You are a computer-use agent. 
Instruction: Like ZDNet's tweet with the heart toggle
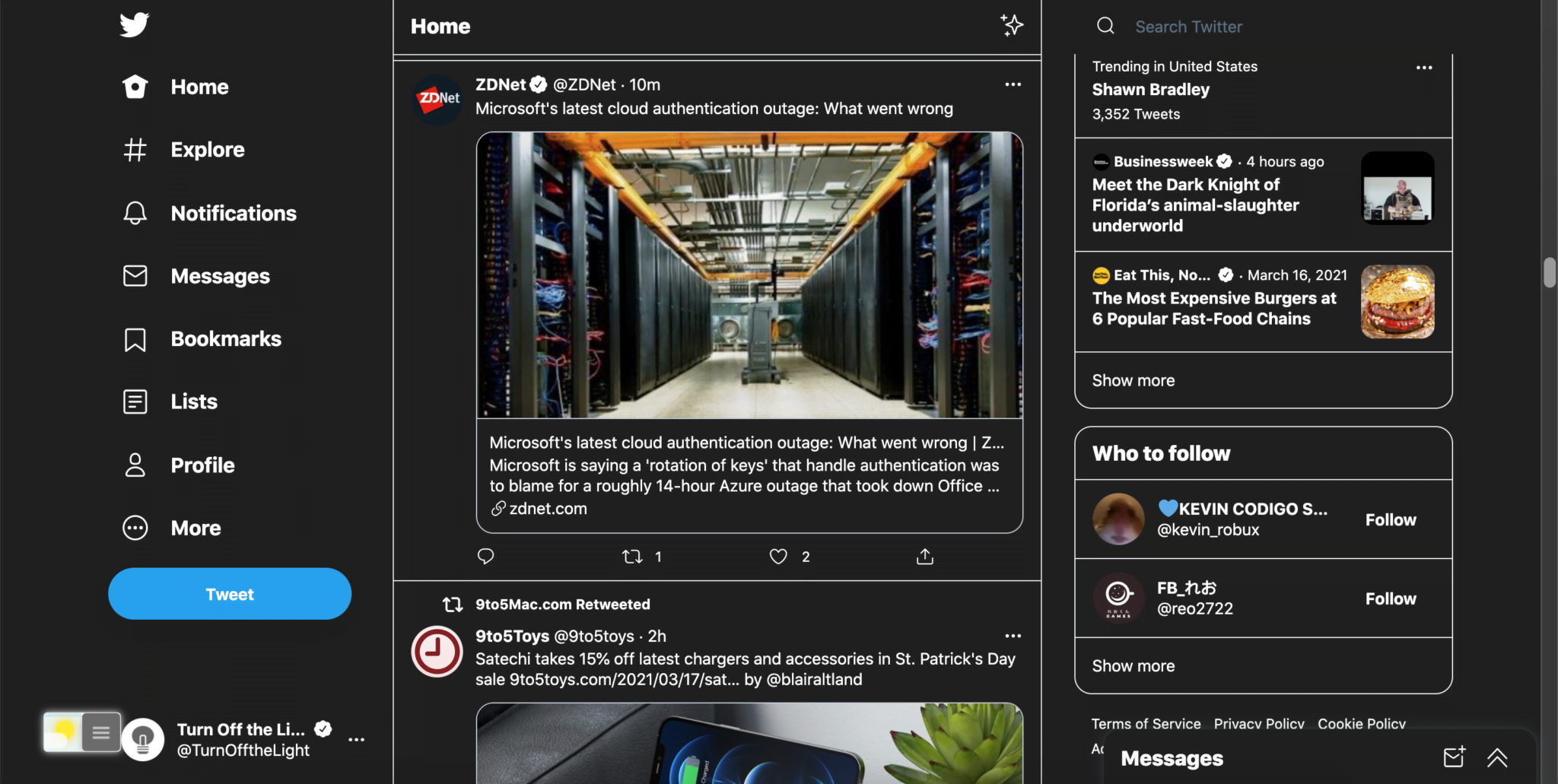(x=778, y=556)
